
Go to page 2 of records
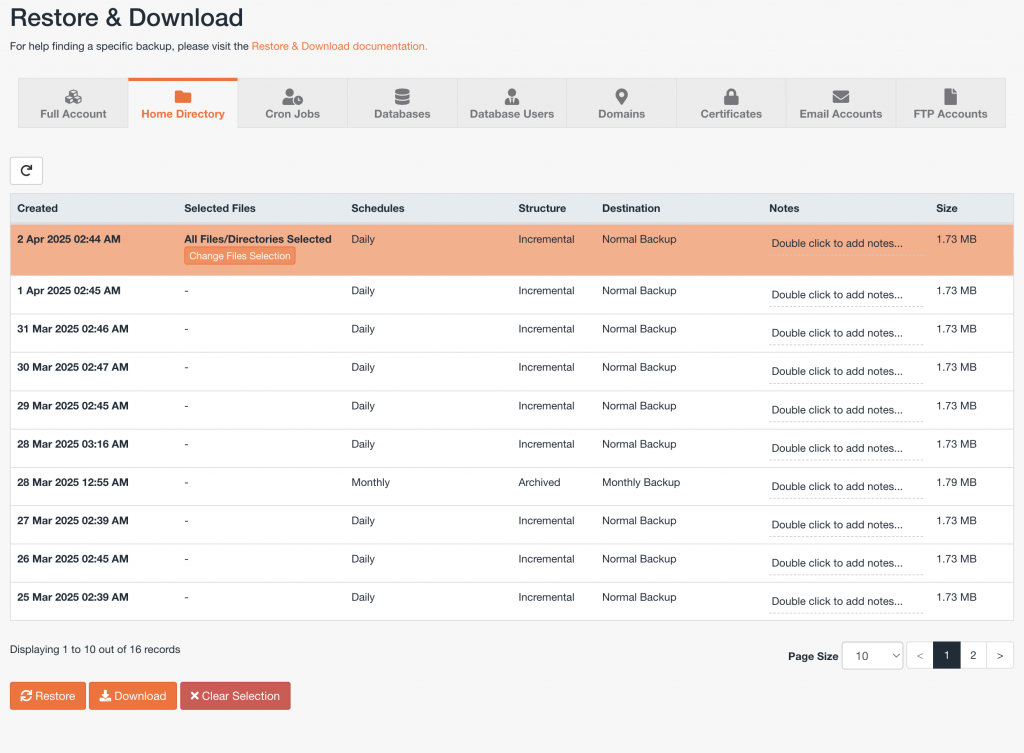(973, 655)
